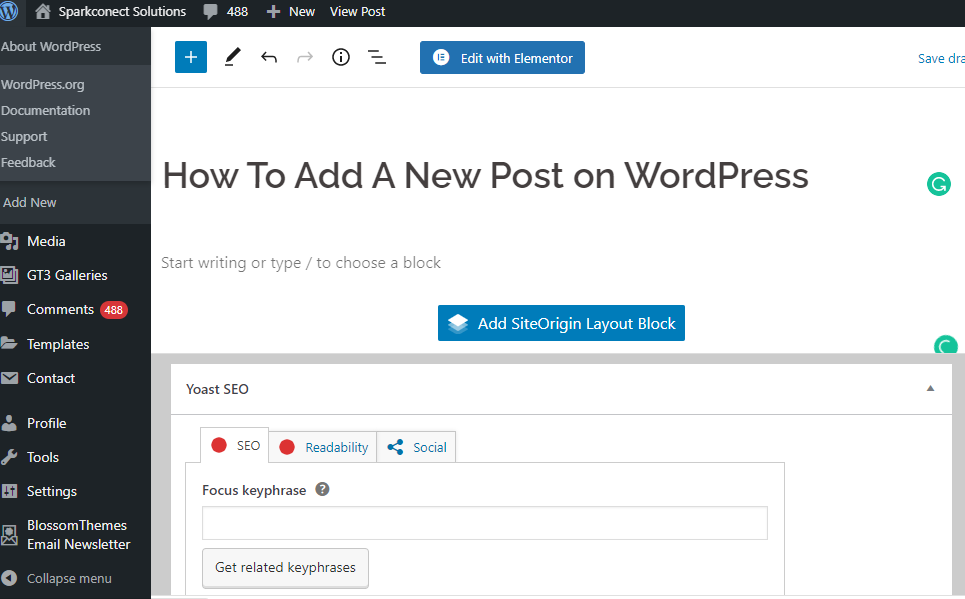Click Get related keyphrases button
Viewport: 965px width, 599px height.
point(286,568)
